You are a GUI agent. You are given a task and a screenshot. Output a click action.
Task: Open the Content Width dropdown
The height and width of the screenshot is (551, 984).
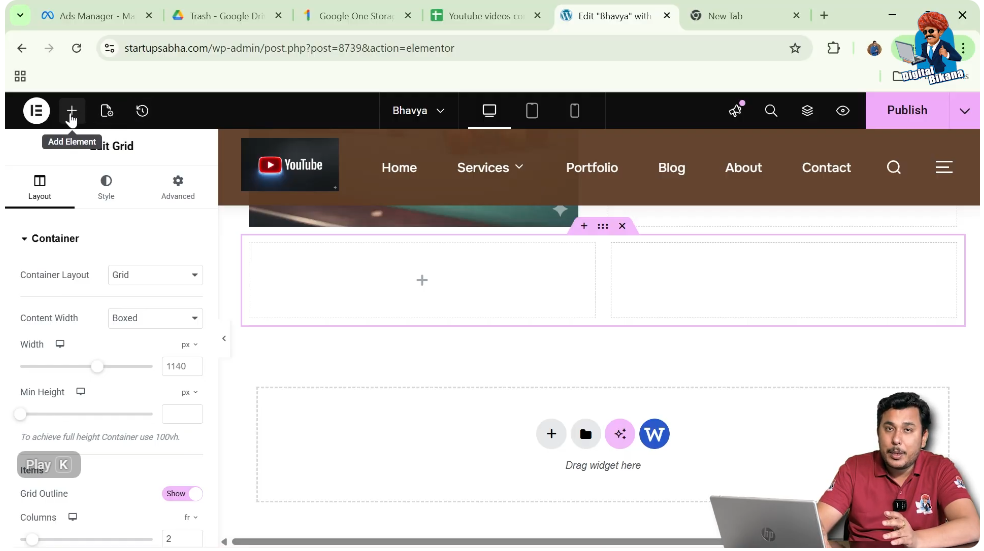click(x=155, y=318)
